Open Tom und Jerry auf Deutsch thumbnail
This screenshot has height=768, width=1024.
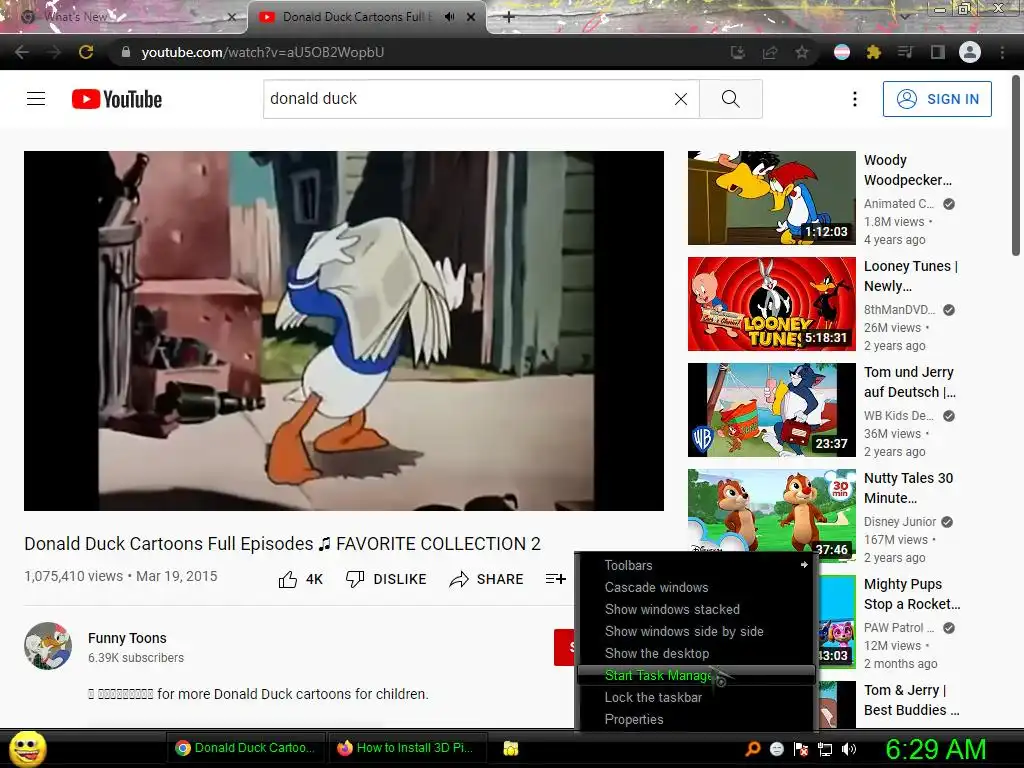(x=772, y=409)
